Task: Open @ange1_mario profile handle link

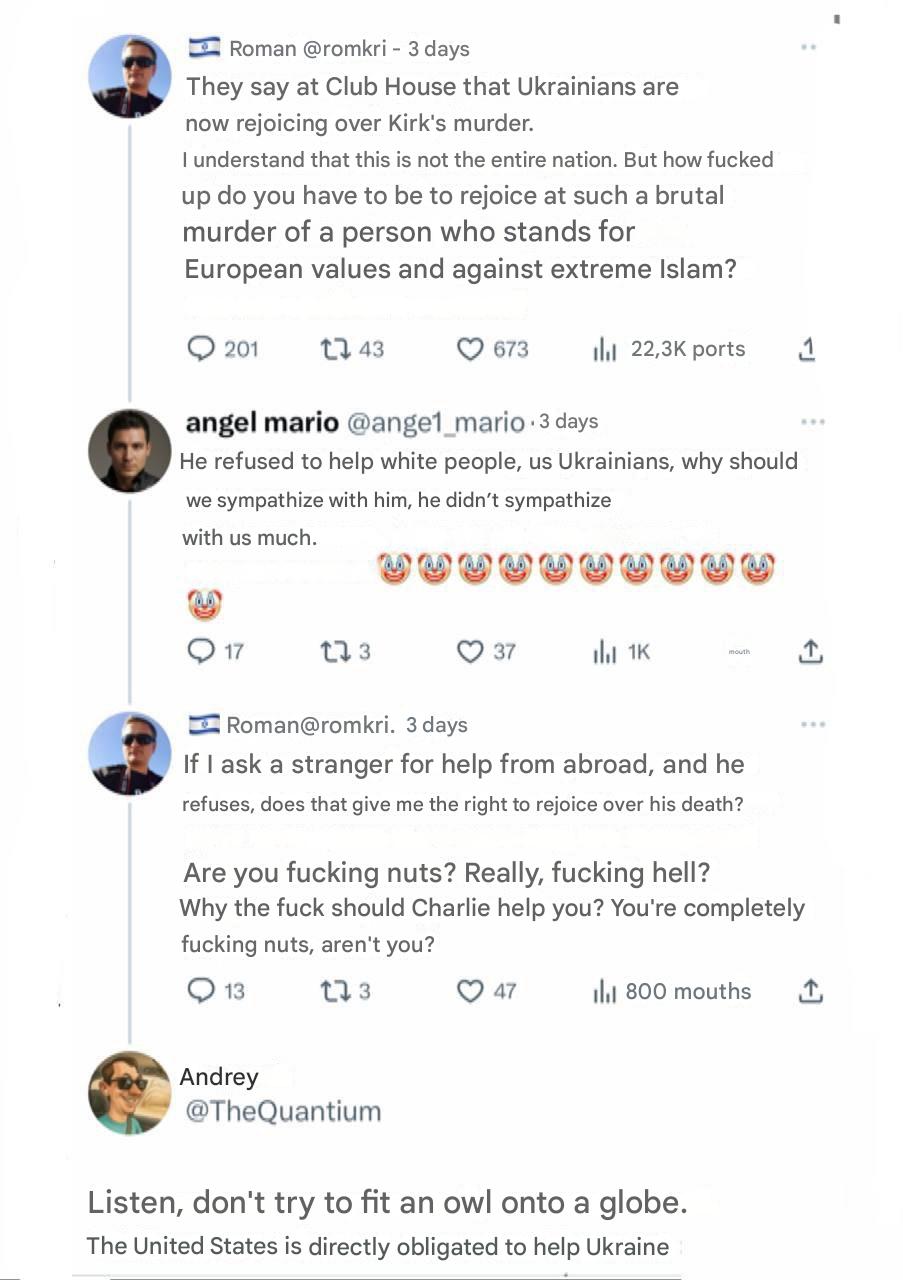Action: [x=435, y=423]
